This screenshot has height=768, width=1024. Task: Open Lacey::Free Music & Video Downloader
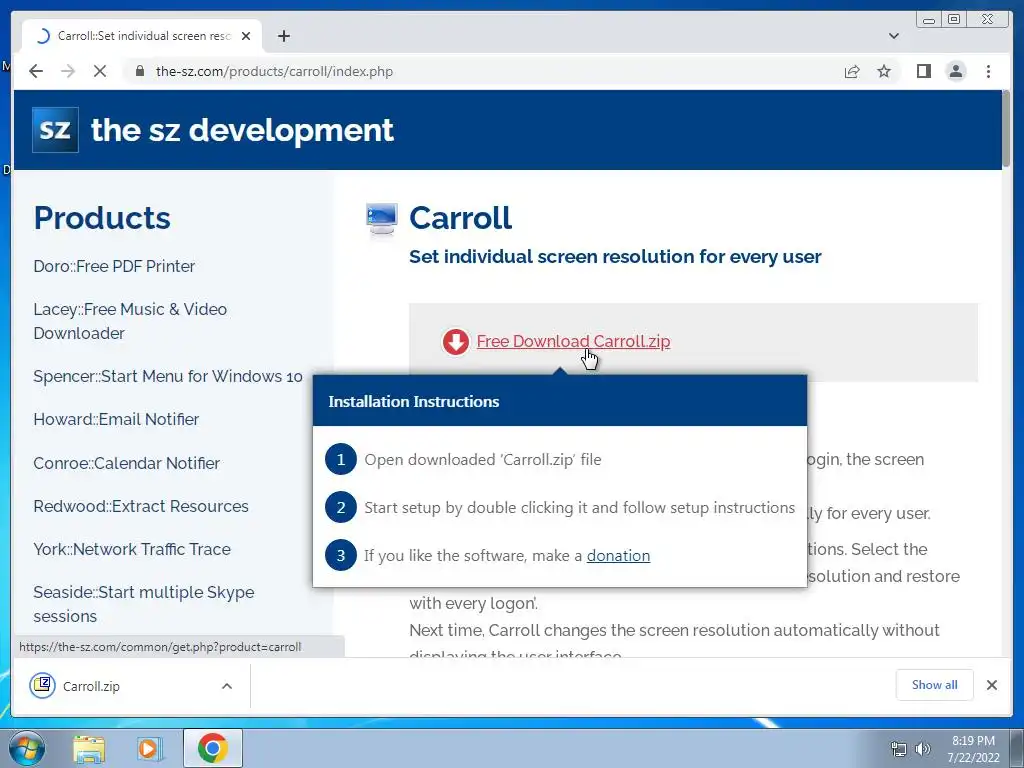(x=130, y=321)
